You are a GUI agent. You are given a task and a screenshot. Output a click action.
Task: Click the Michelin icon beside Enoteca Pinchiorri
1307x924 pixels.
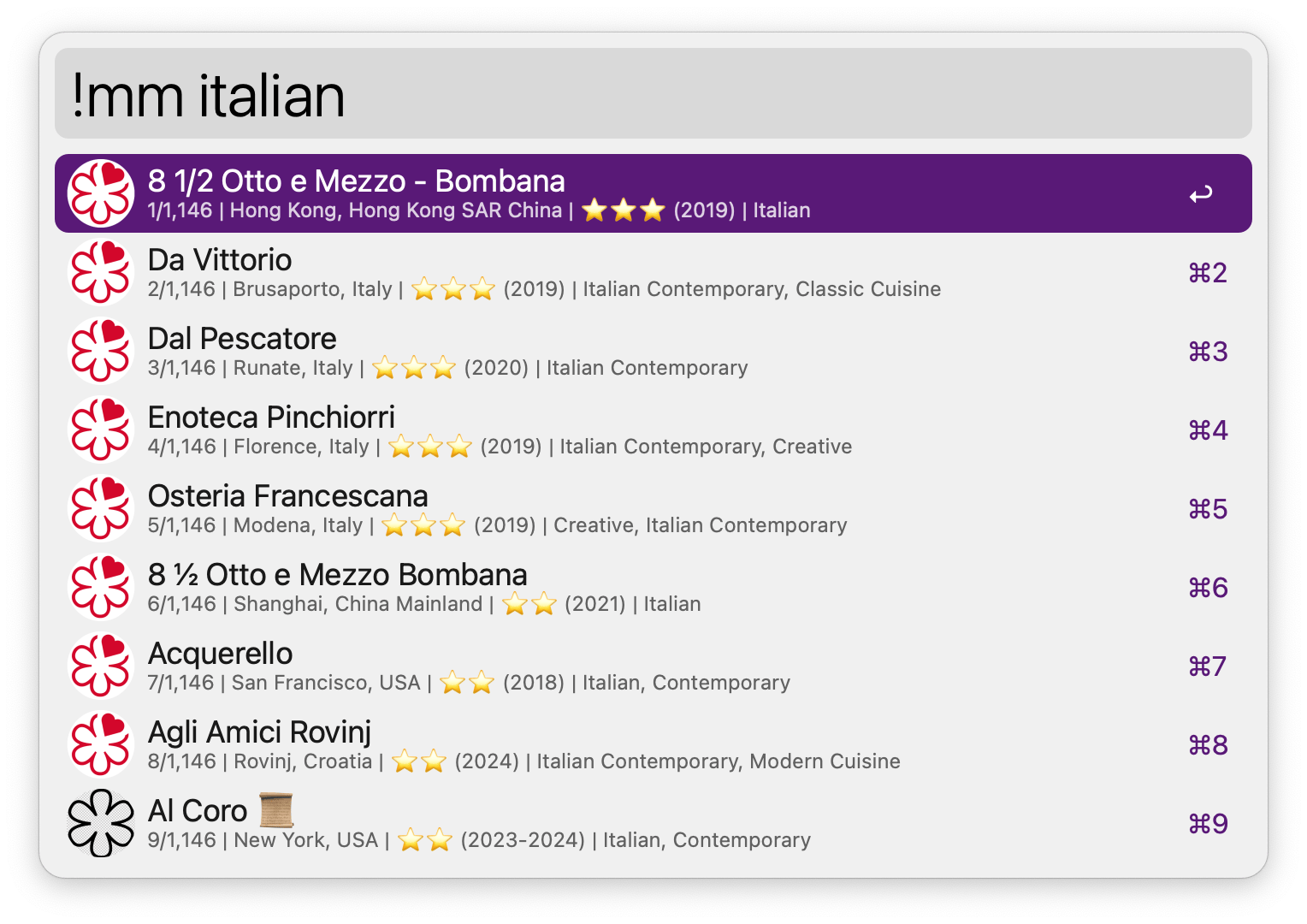[101, 429]
